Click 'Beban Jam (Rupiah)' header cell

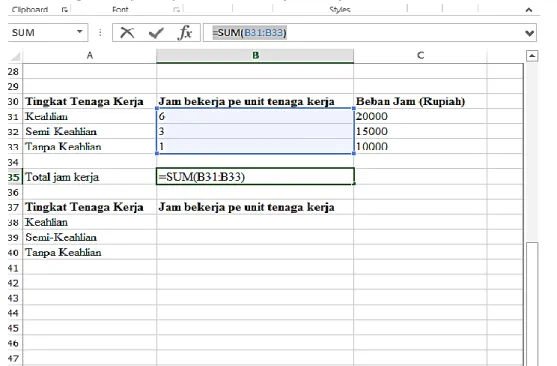420,101
